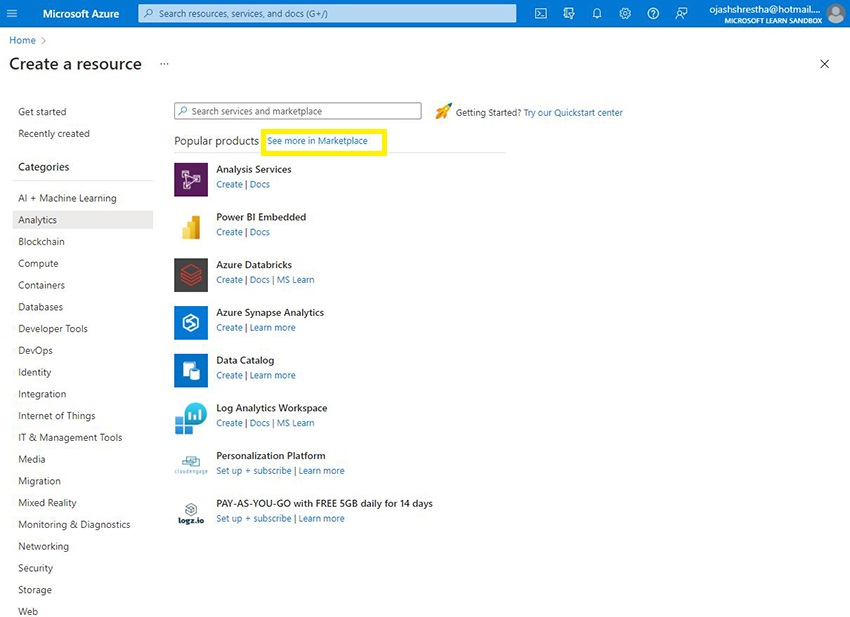Click the Search services and marketplace field
The height and width of the screenshot is (617, 850).
(298, 111)
